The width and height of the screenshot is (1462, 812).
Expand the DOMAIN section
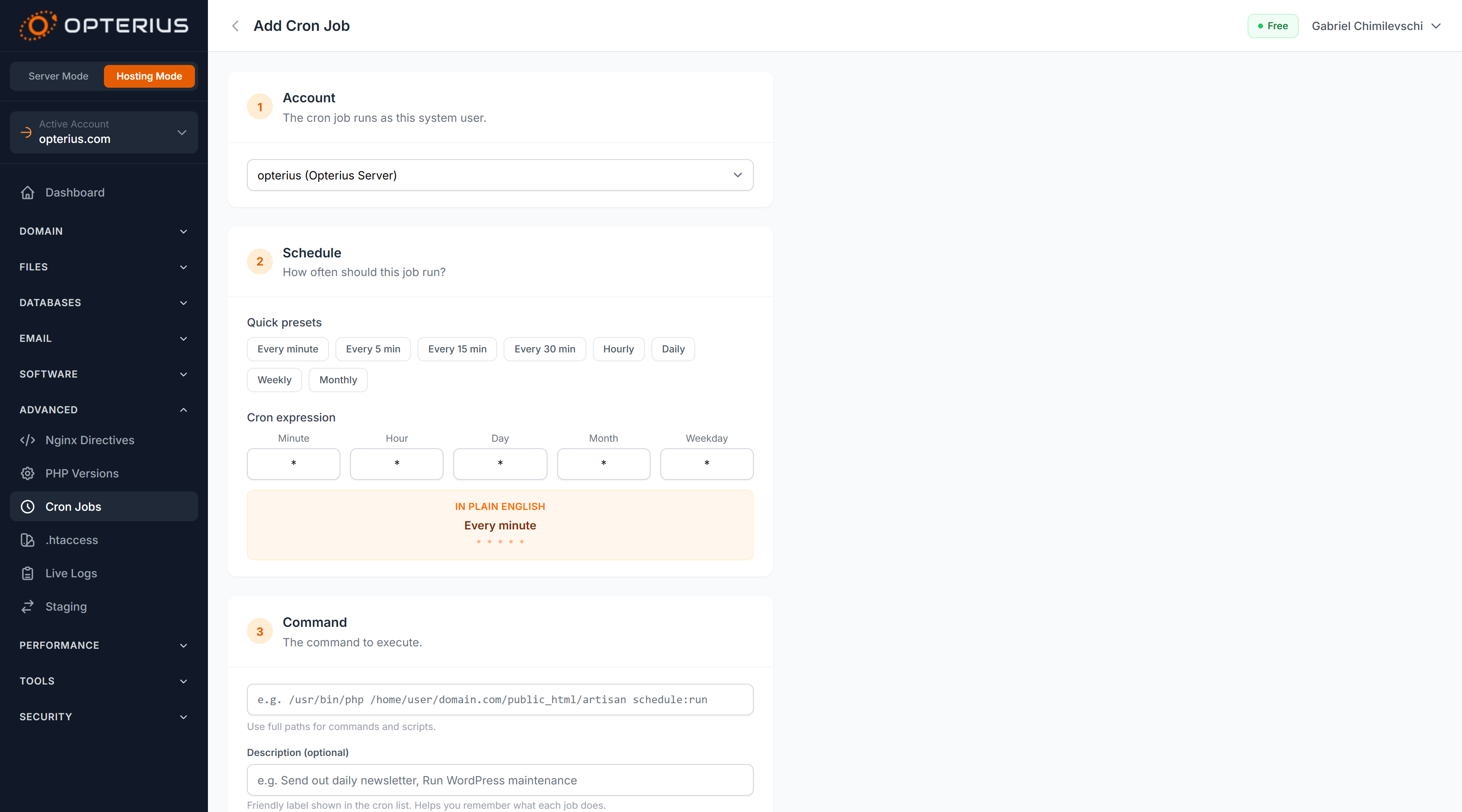[x=104, y=231]
